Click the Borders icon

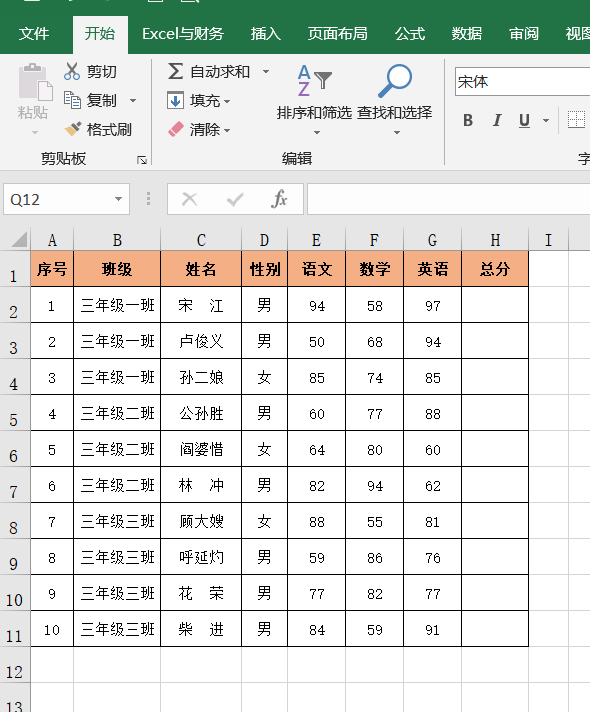click(576, 120)
